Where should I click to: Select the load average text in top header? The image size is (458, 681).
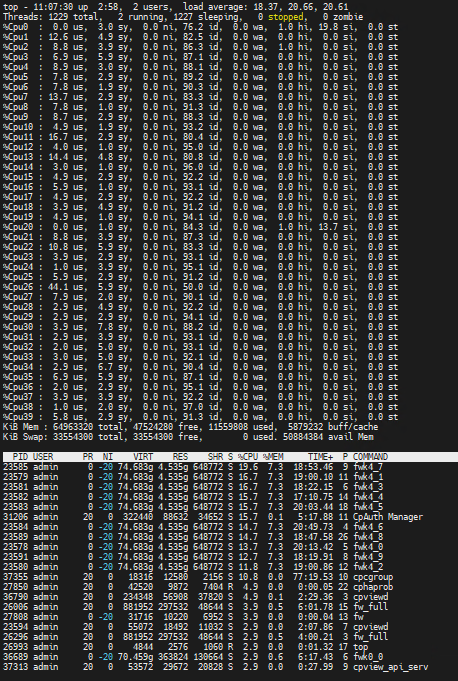[x=265, y=7]
